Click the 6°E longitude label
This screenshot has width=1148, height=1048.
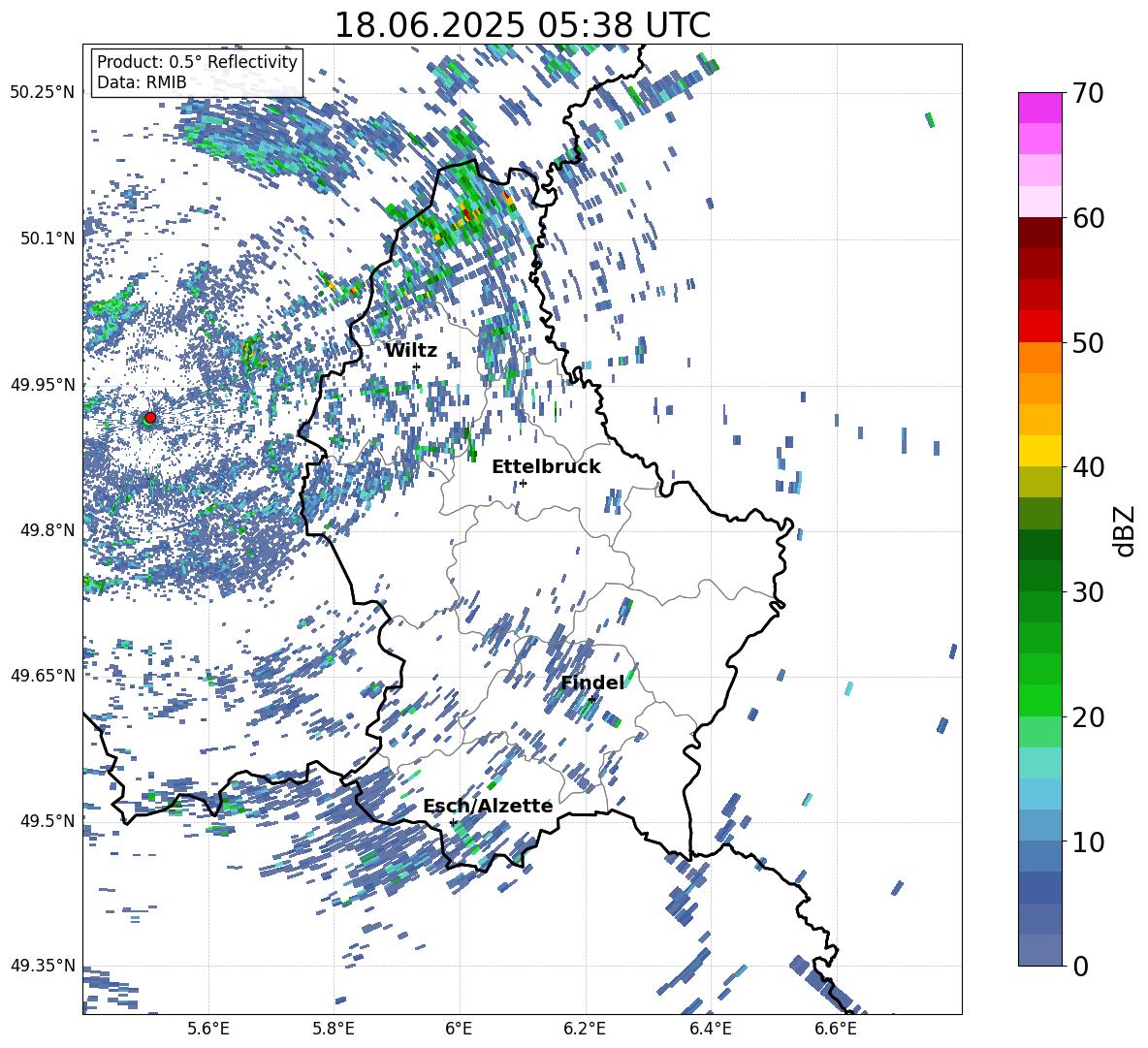click(x=459, y=1029)
